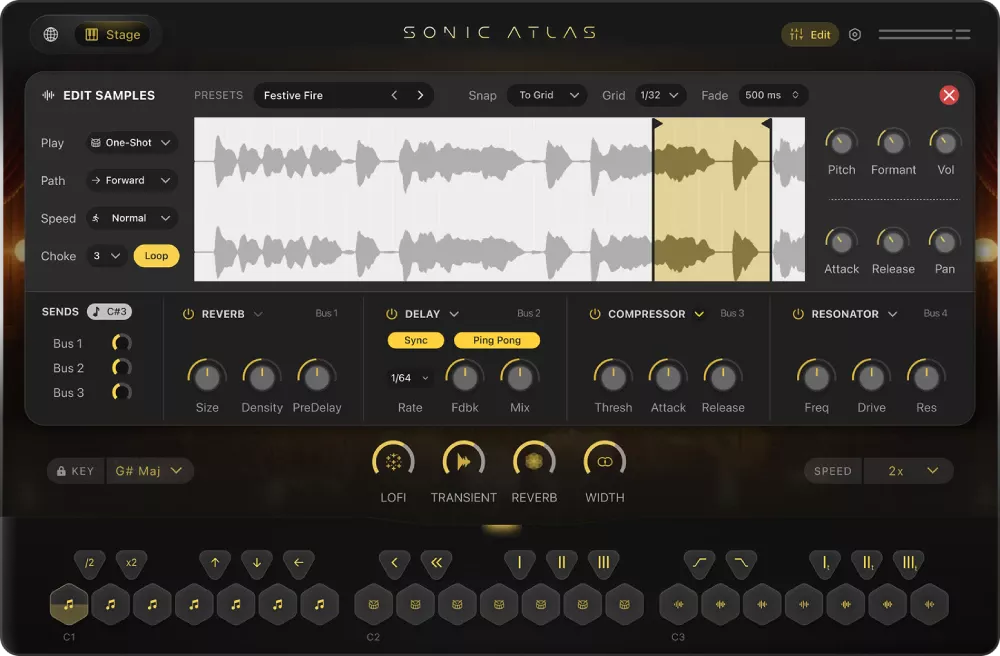Toggle the Loop button next to Choke
The width and height of the screenshot is (1000, 656).
156,256
